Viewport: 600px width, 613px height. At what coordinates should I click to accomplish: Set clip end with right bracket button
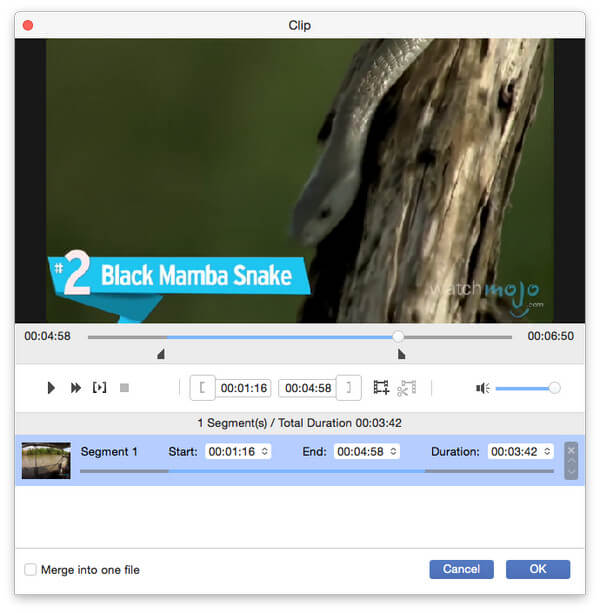[x=349, y=388]
